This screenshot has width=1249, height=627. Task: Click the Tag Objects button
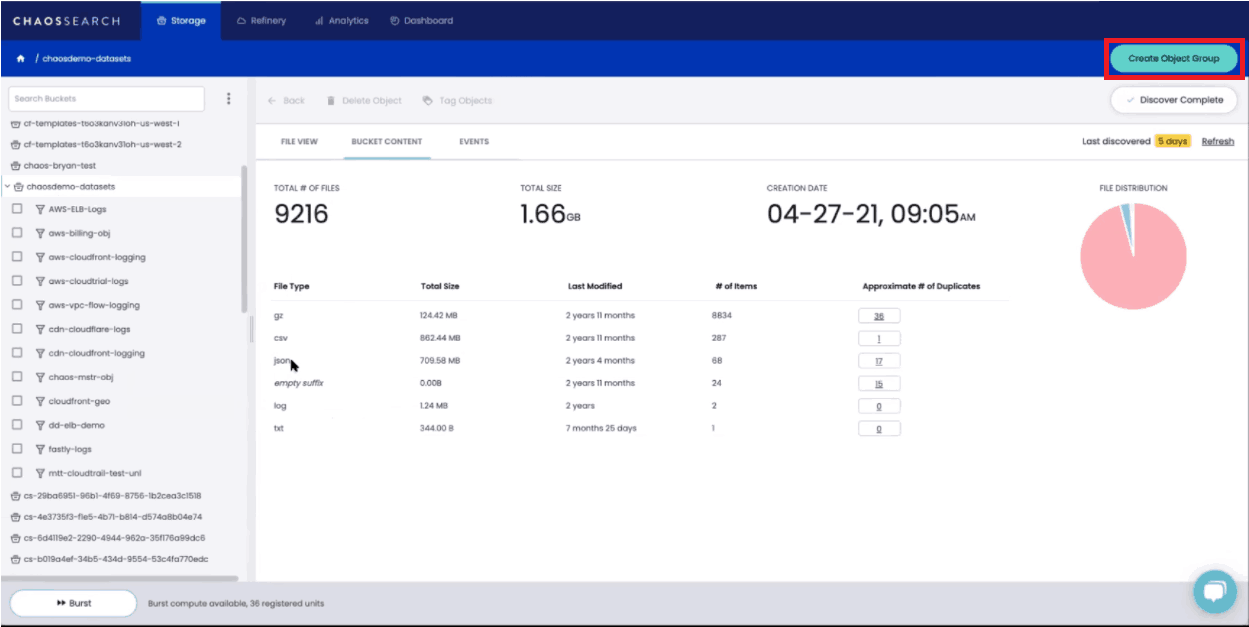(457, 100)
